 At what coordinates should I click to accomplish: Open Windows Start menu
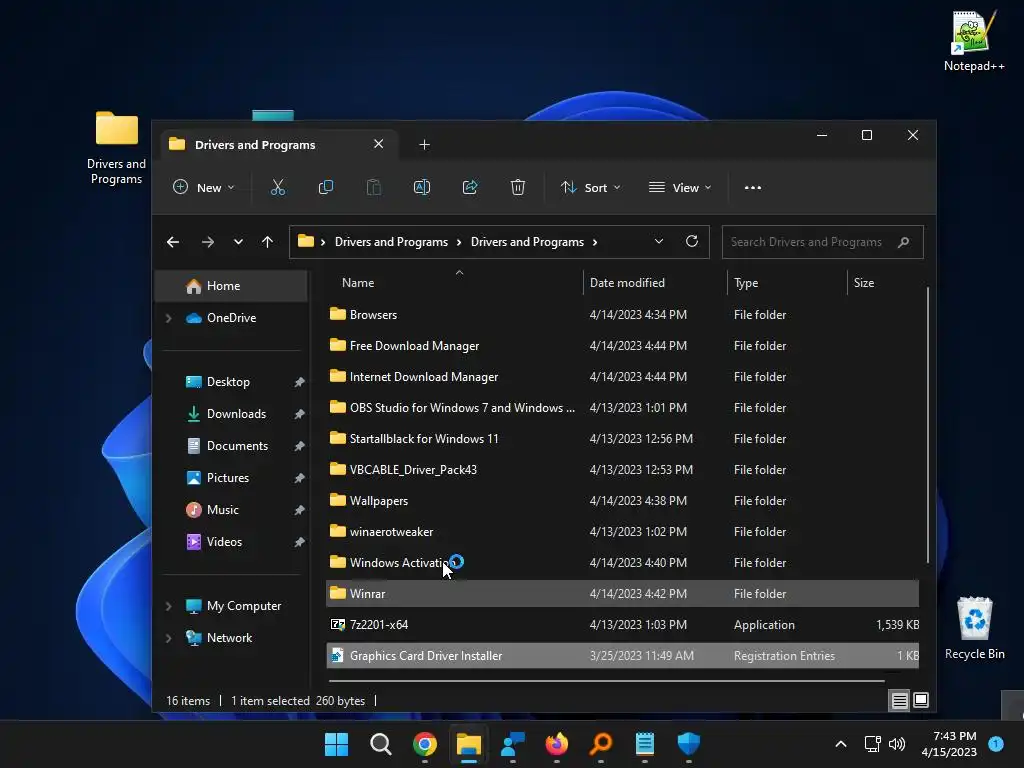coord(336,744)
